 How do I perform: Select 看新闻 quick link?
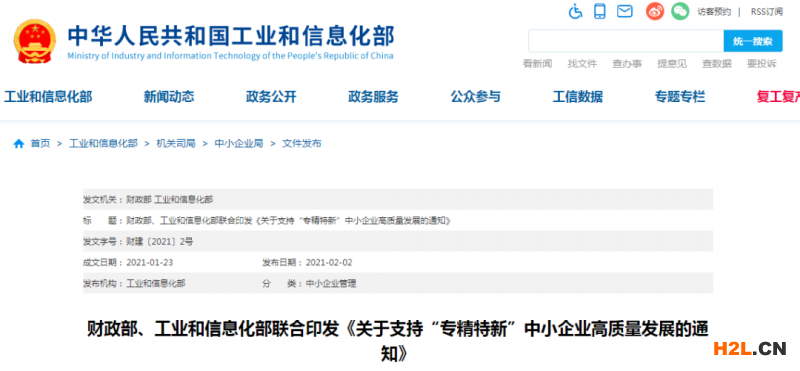coord(537,64)
